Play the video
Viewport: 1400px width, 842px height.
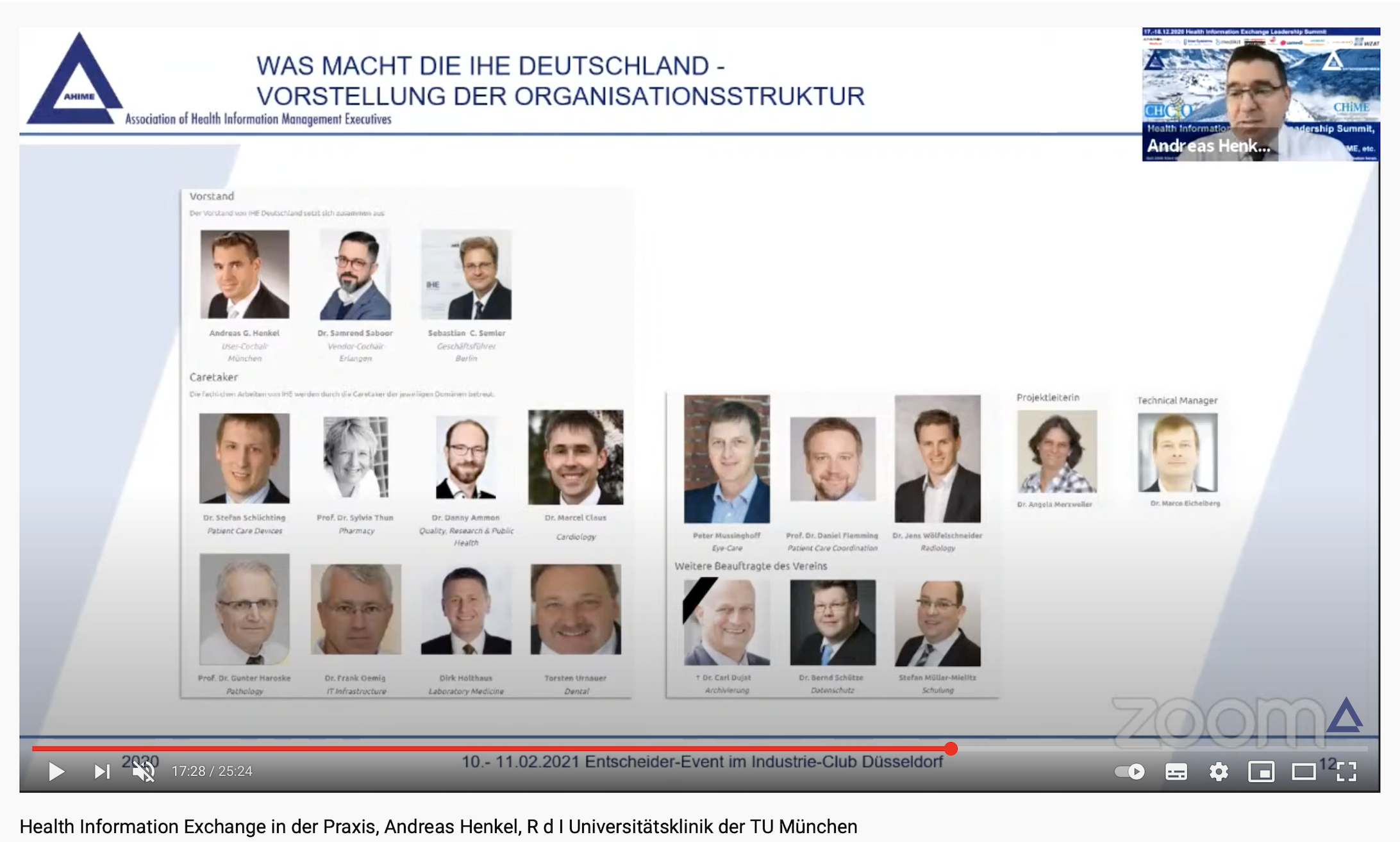(56, 772)
